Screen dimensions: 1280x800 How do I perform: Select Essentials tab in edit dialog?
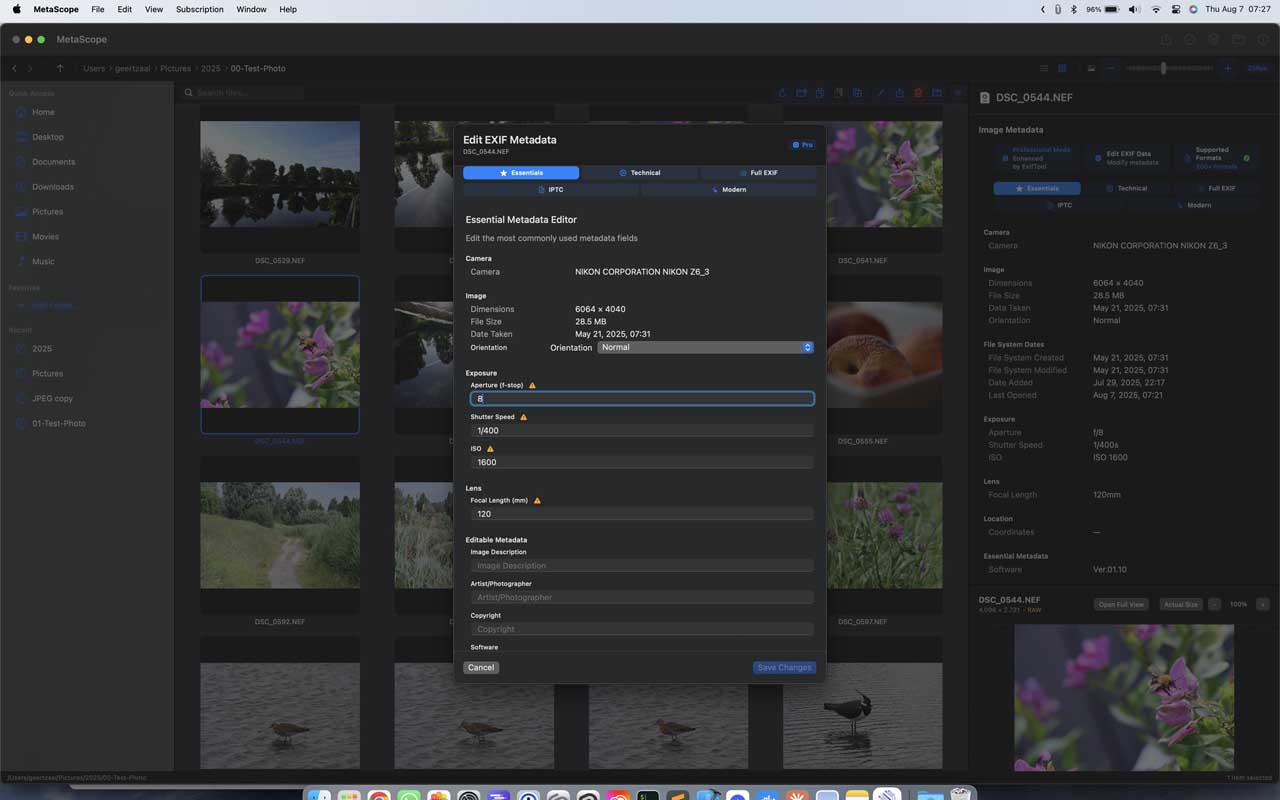[521, 173]
